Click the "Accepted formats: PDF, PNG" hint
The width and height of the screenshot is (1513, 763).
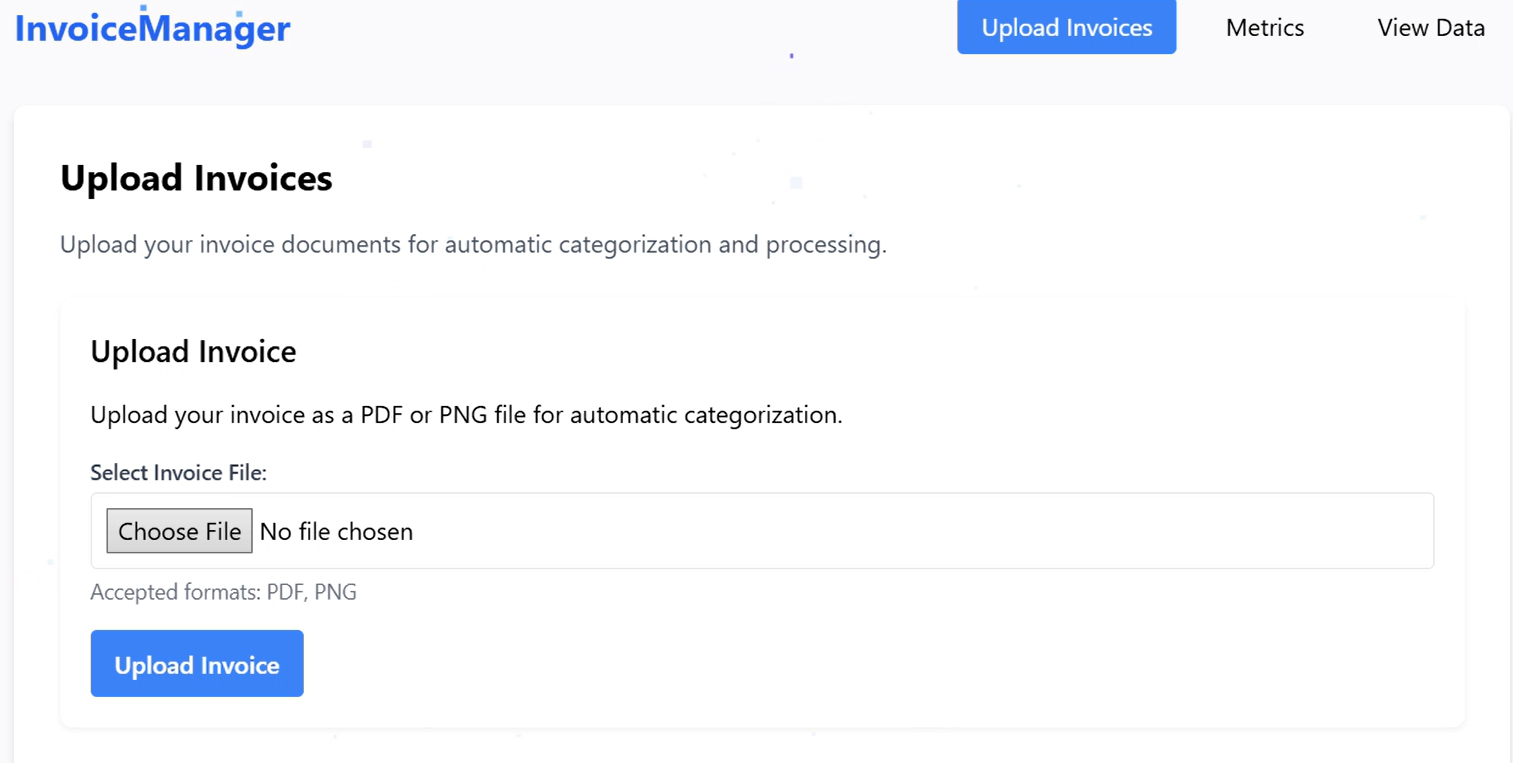(x=223, y=593)
